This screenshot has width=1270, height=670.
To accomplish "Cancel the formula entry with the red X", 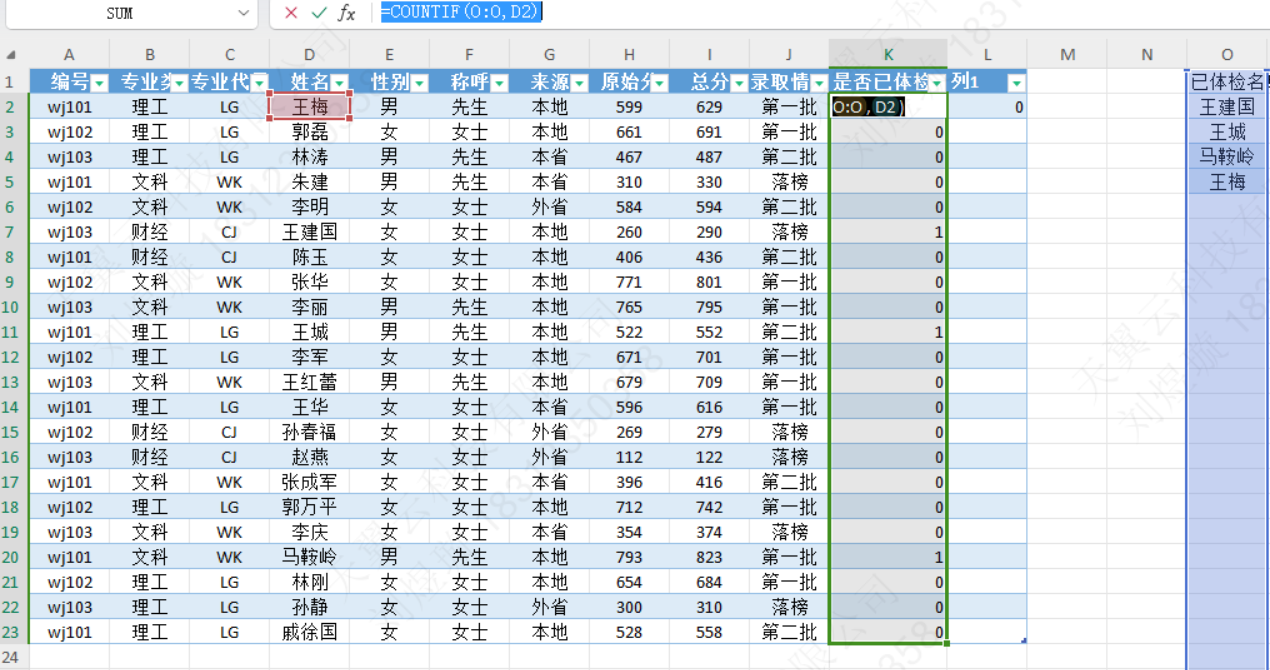I will click(x=291, y=13).
